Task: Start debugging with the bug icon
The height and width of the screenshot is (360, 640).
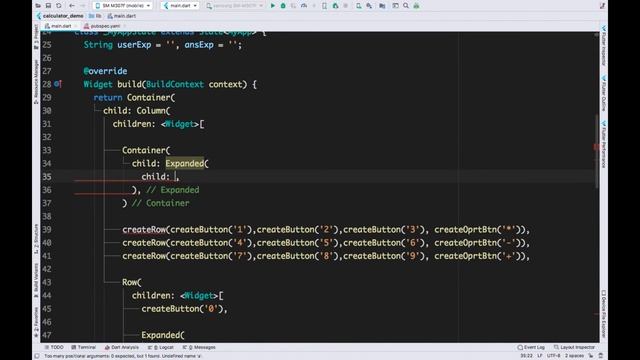Action: tap(283, 6)
